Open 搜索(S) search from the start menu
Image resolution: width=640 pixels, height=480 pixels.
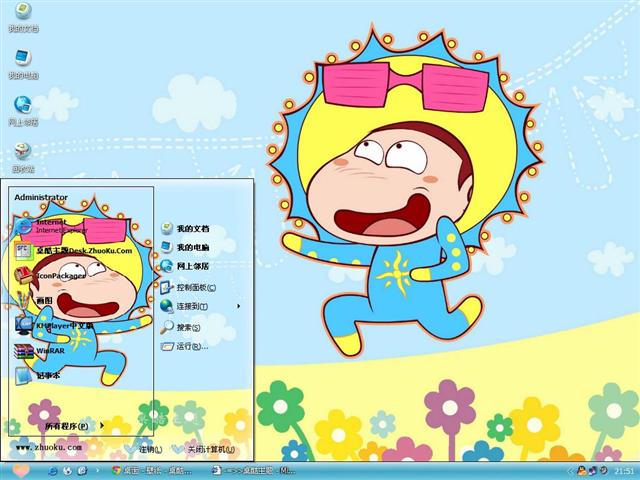180,327
